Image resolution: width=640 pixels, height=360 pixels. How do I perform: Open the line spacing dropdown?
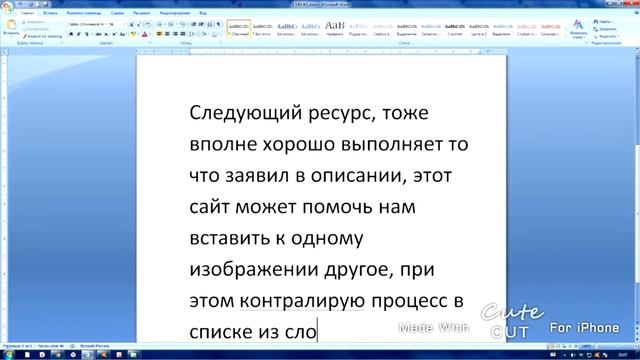pos(192,34)
